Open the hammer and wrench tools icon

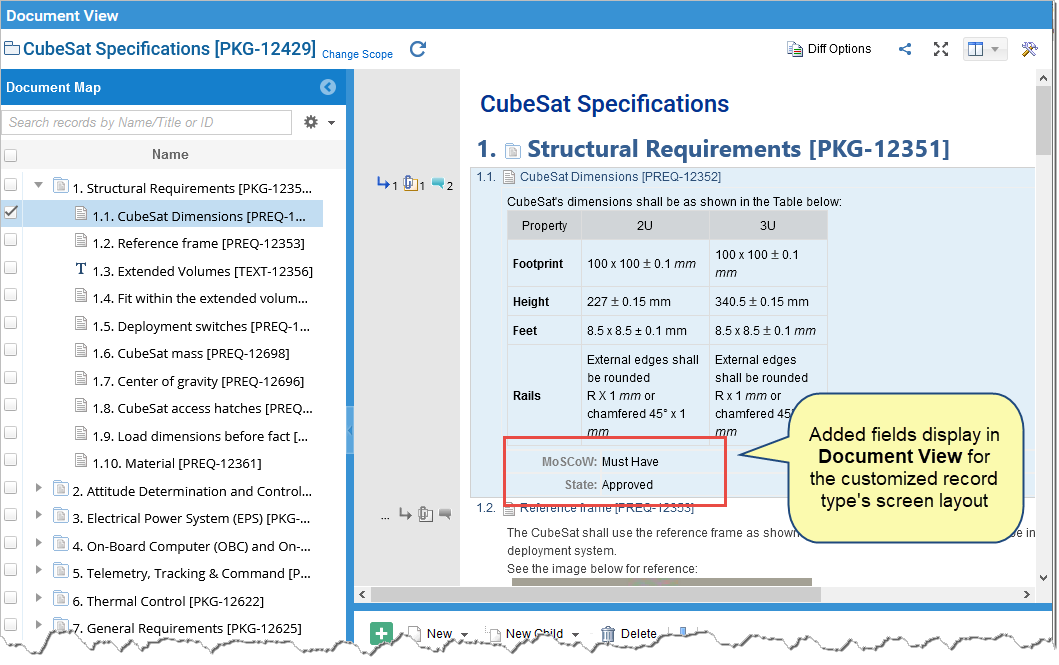pos(1029,49)
